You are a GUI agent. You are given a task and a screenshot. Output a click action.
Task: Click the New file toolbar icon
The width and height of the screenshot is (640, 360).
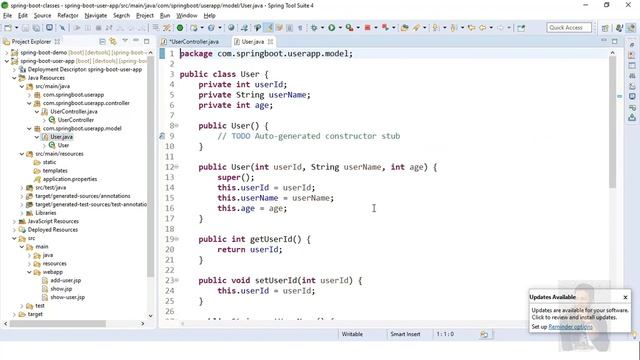click(8, 28)
